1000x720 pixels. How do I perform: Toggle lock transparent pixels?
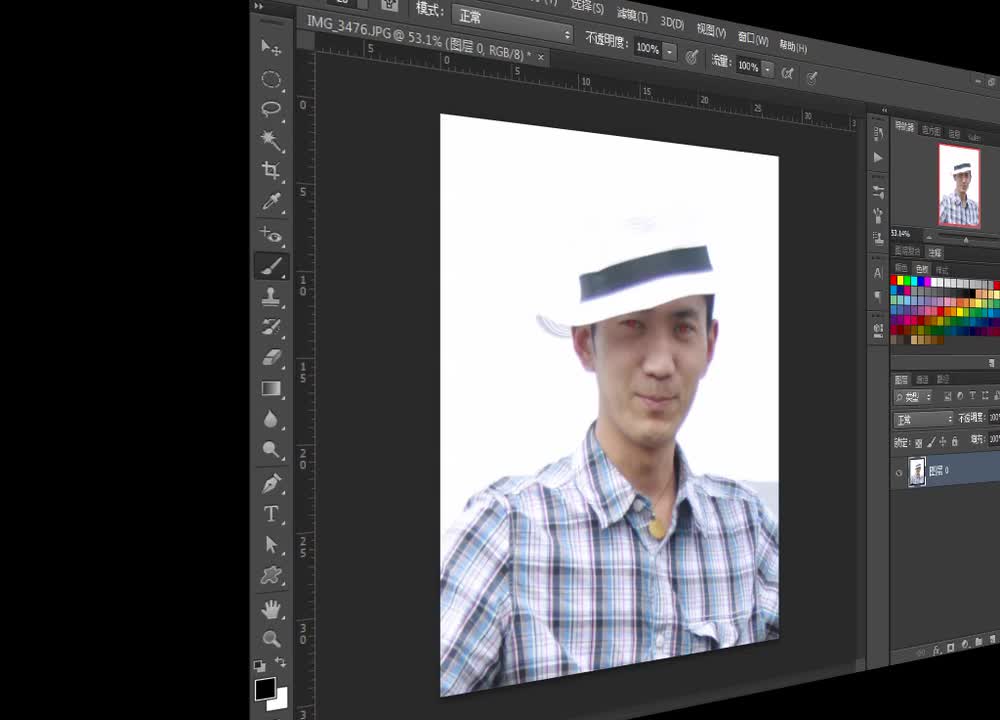click(x=918, y=443)
